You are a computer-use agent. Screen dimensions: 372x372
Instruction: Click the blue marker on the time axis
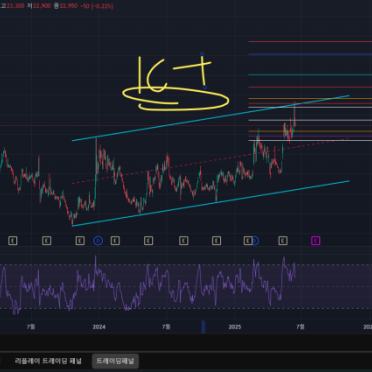pos(203,327)
